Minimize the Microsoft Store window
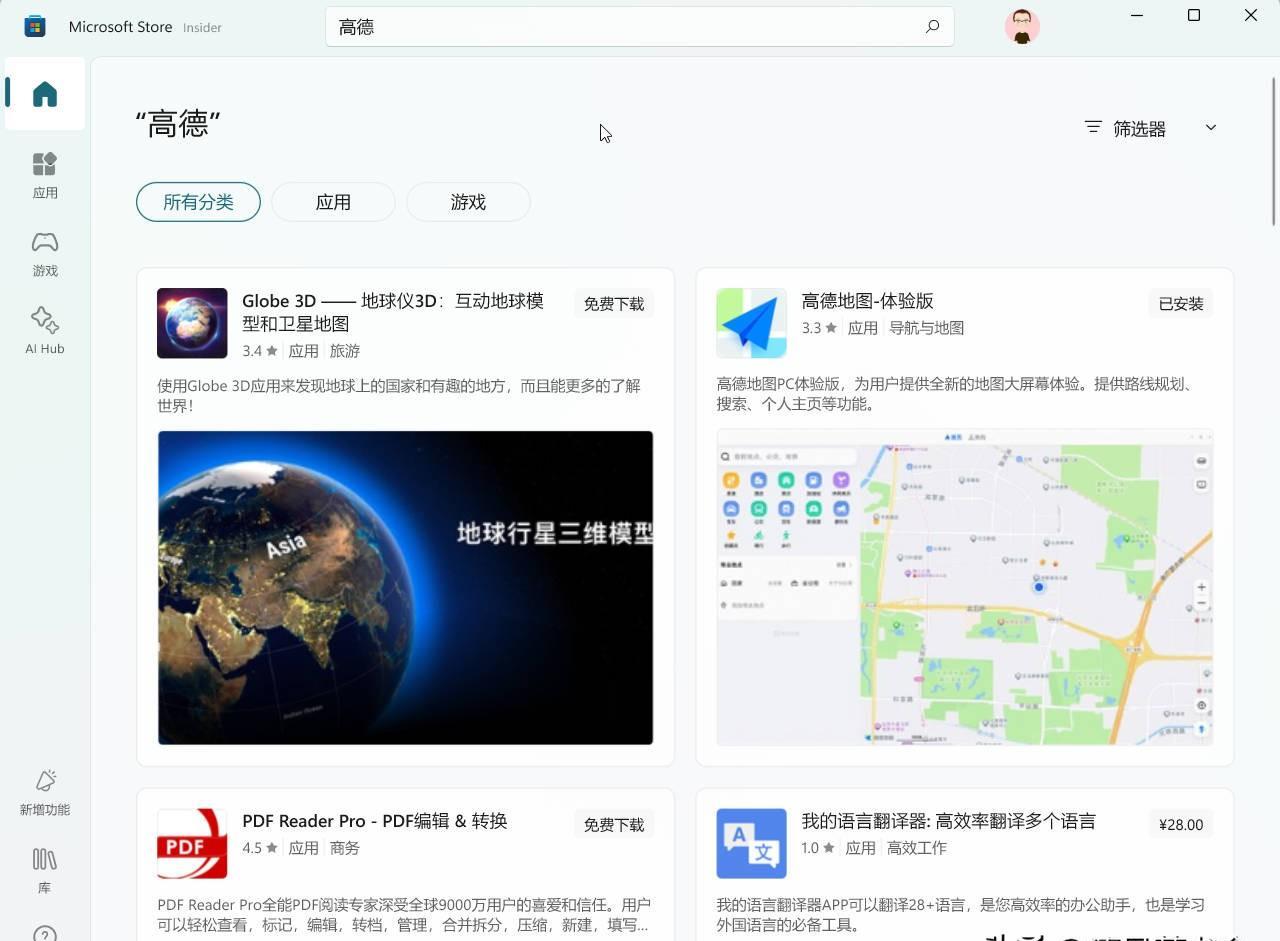The height and width of the screenshot is (941, 1280). 1137,15
